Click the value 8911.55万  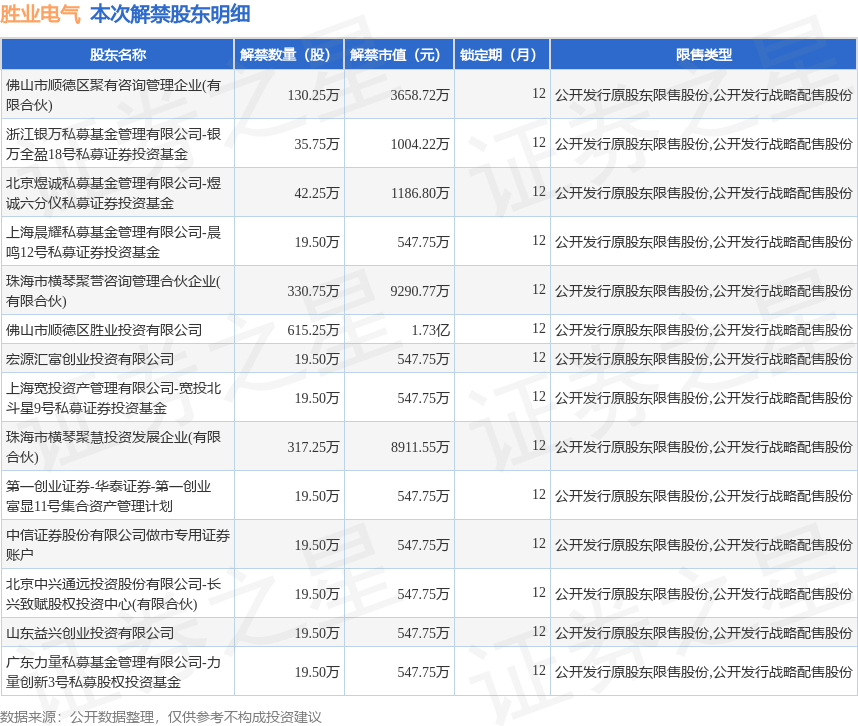(x=420, y=447)
